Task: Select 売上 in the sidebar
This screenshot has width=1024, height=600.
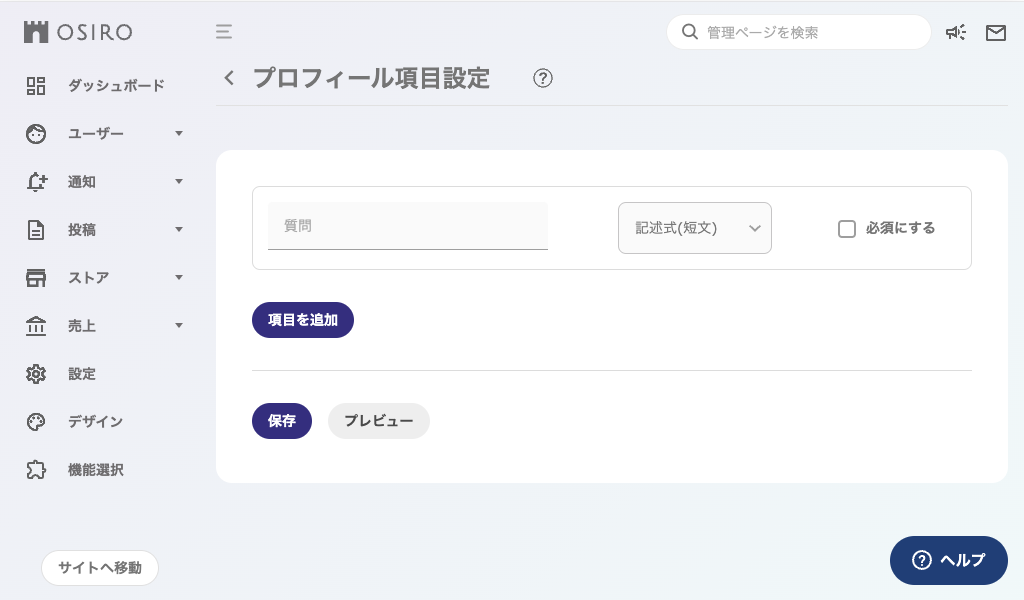Action: click(82, 325)
